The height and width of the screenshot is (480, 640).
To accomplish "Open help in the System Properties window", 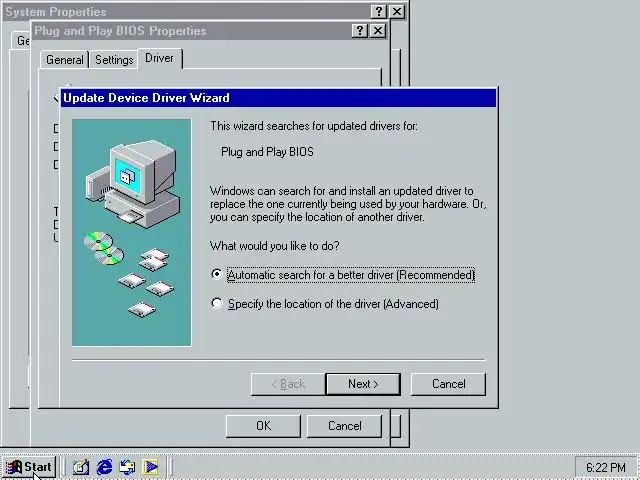I will 378,11.
